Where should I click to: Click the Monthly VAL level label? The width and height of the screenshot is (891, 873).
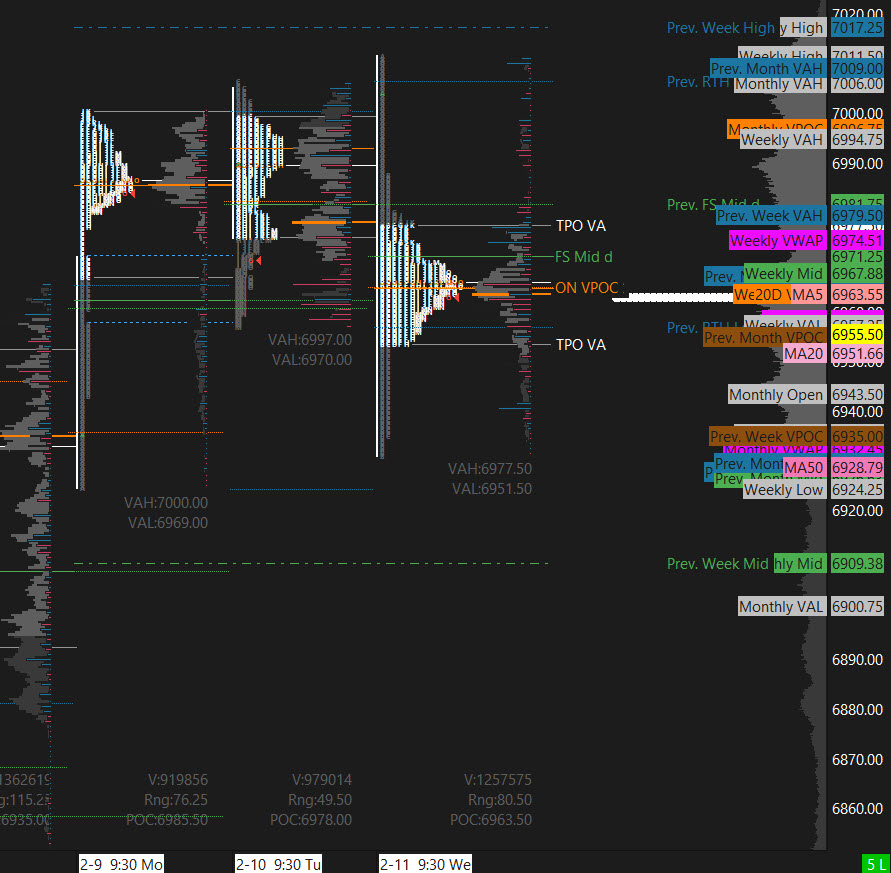pyautogui.click(x=781, y=606)
